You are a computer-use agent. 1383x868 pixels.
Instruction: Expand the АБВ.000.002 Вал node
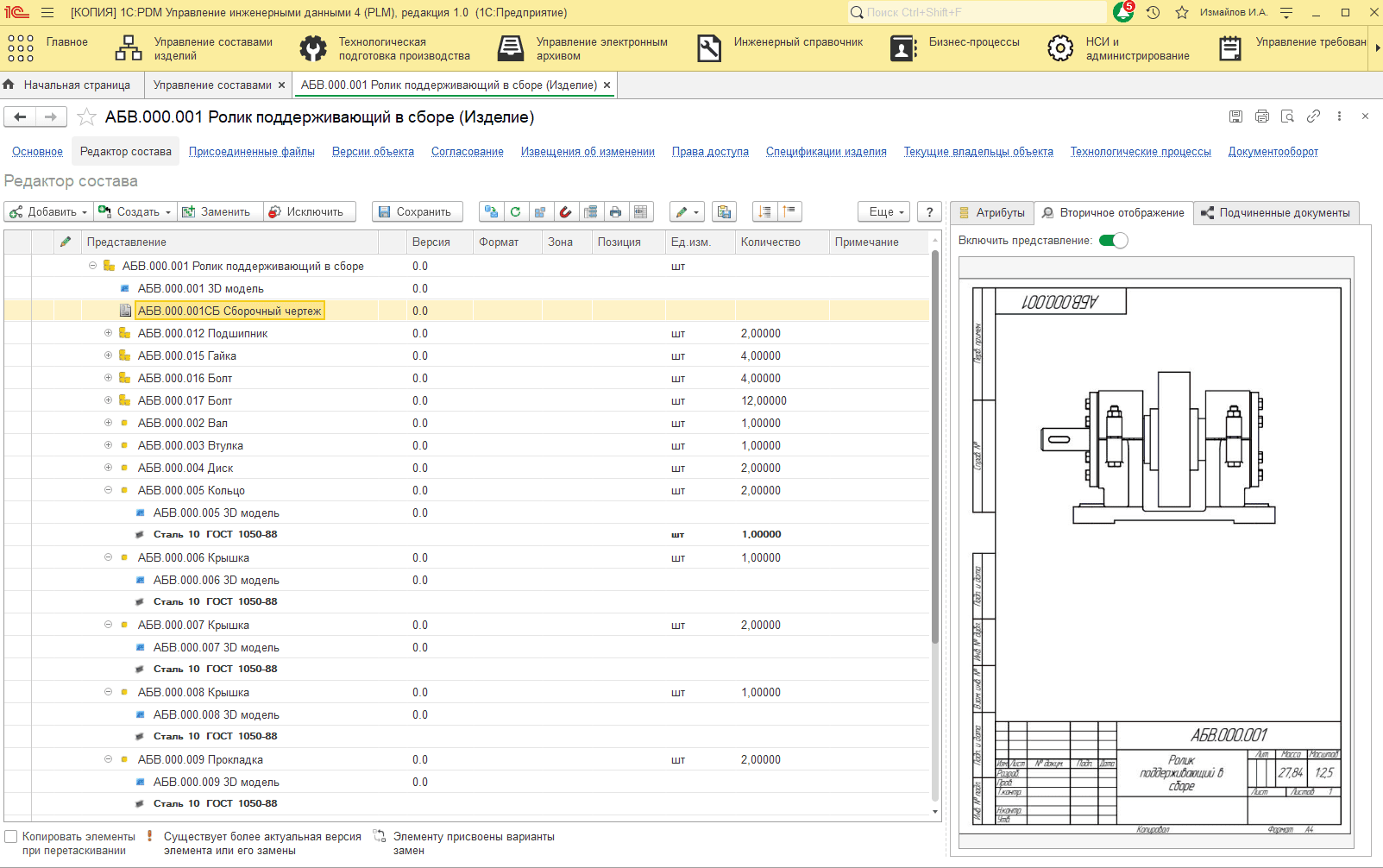[108, 423]
